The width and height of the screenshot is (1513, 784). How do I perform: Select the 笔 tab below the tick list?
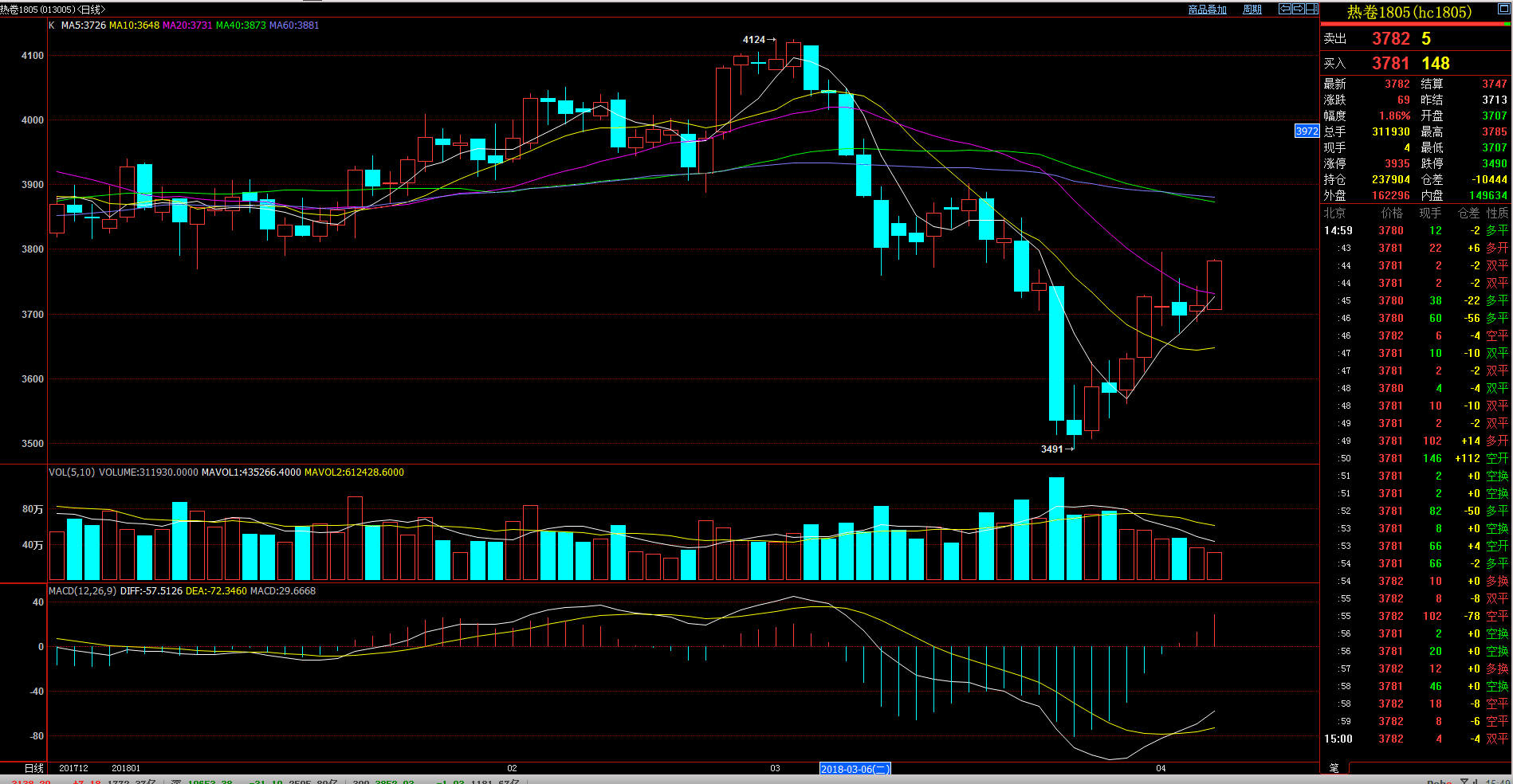1334,768
